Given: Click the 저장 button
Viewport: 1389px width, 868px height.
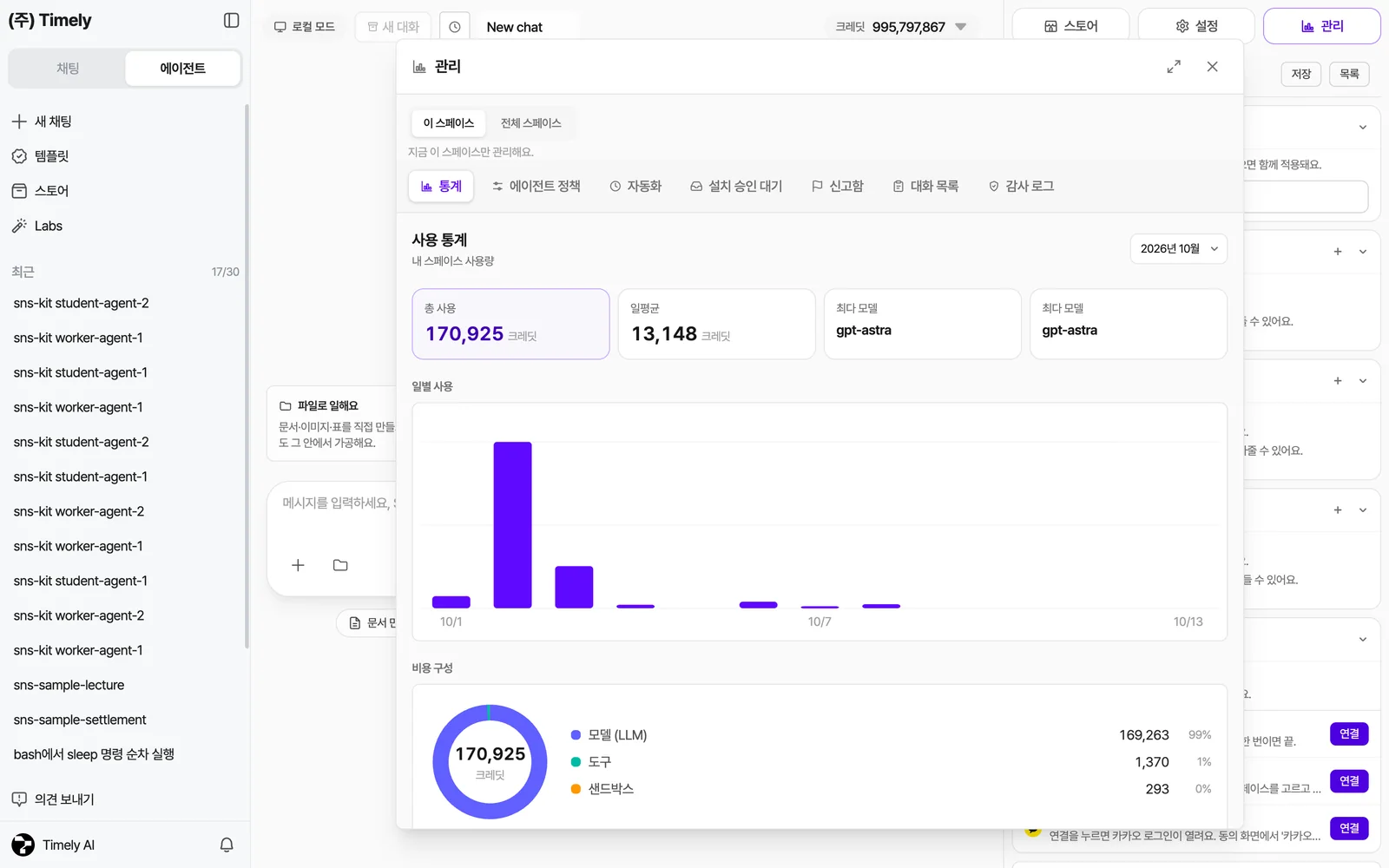Looking at the screenshot, I should click(1300, 74).
